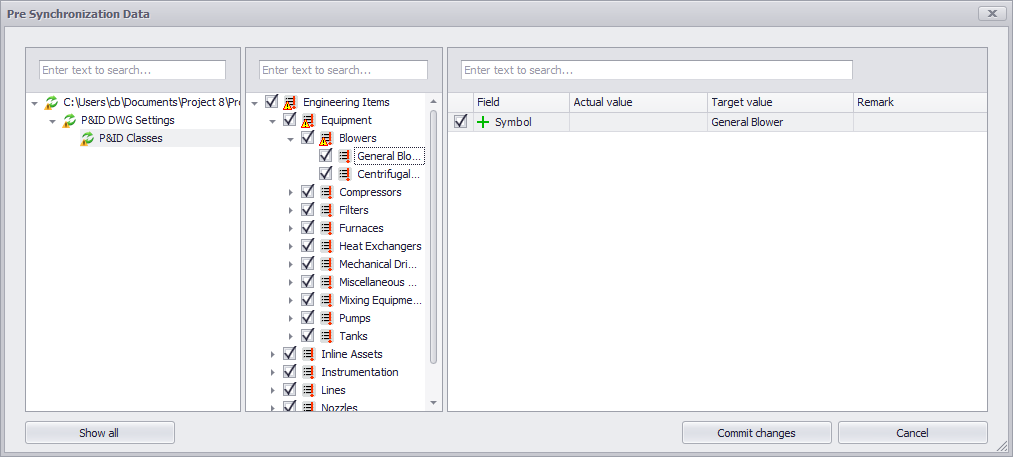Select the Filters tree item
This screenshot has width=1013, height=457.
353,211
